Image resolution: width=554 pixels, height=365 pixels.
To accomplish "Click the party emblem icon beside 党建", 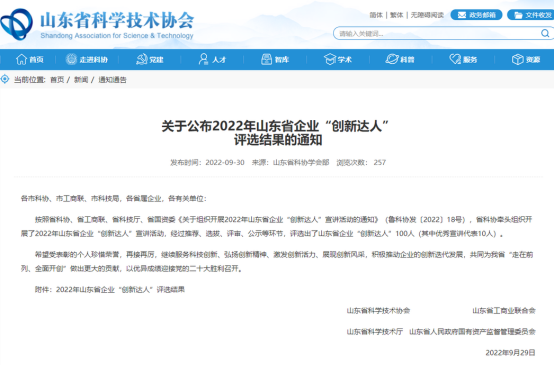I will click(x=142, y=59).
